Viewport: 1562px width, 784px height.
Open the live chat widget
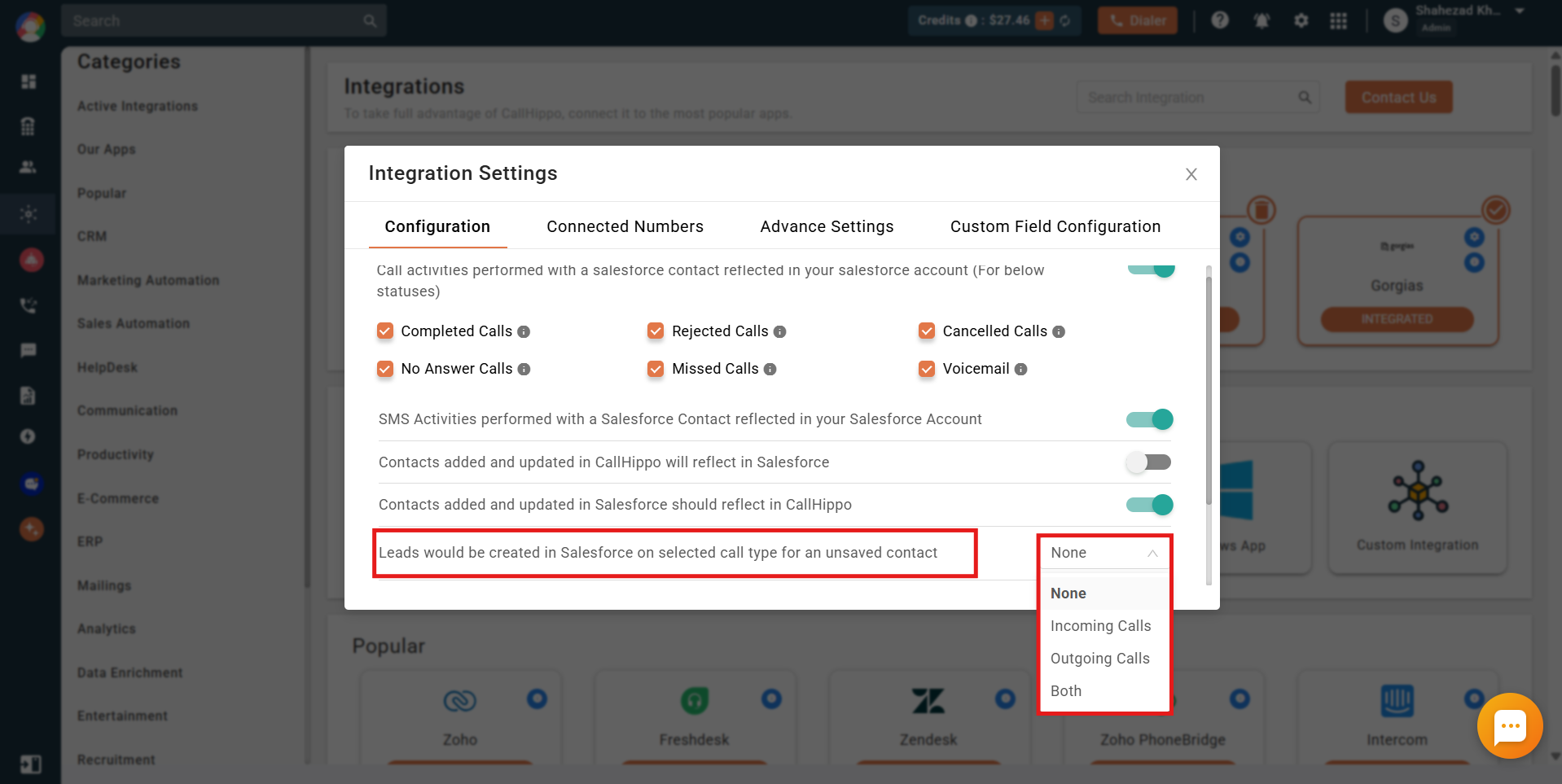point(1509,725)
